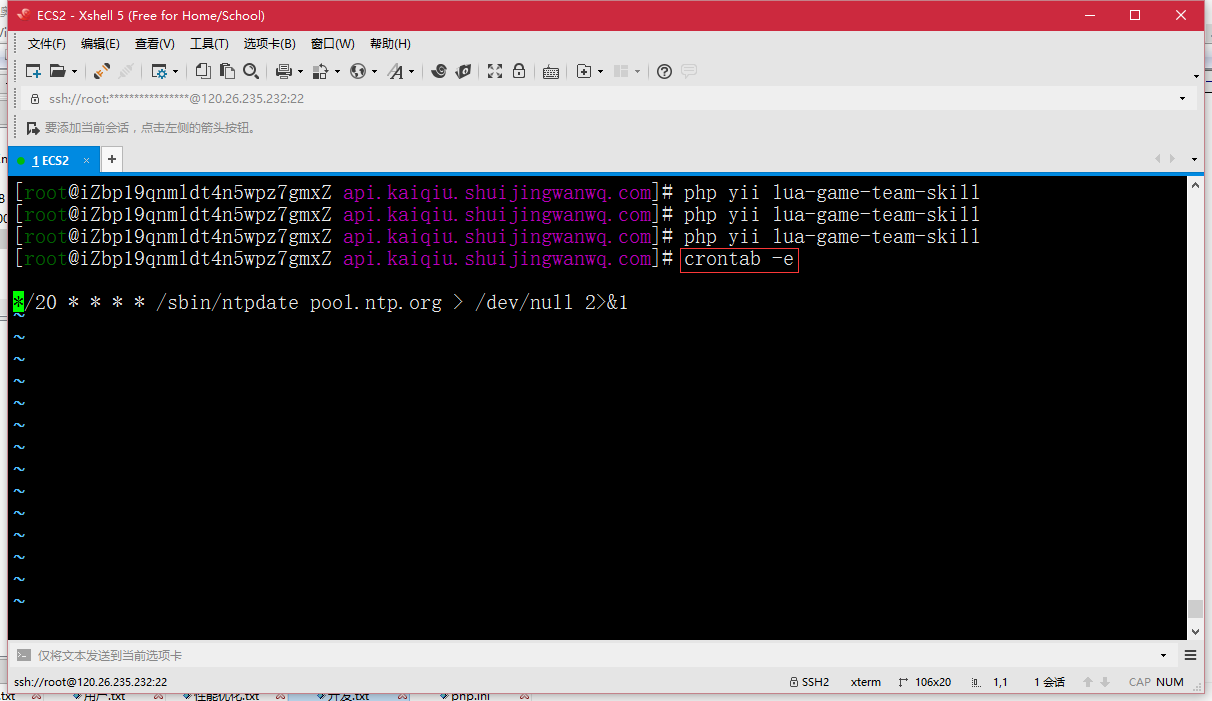
Task: Click the crontab ntpdate line in terminal
Action: 320,302
